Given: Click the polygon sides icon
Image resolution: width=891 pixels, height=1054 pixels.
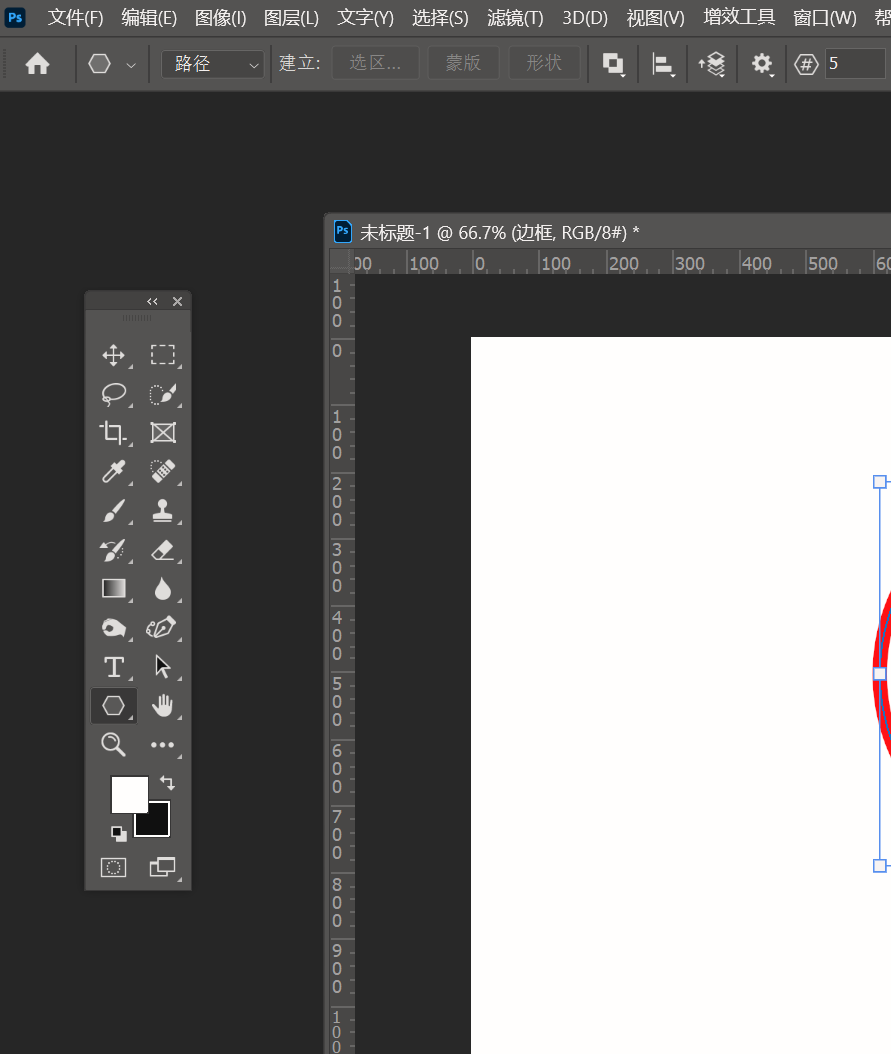Looking at the screenshot, I should click(x=806, y=65).
